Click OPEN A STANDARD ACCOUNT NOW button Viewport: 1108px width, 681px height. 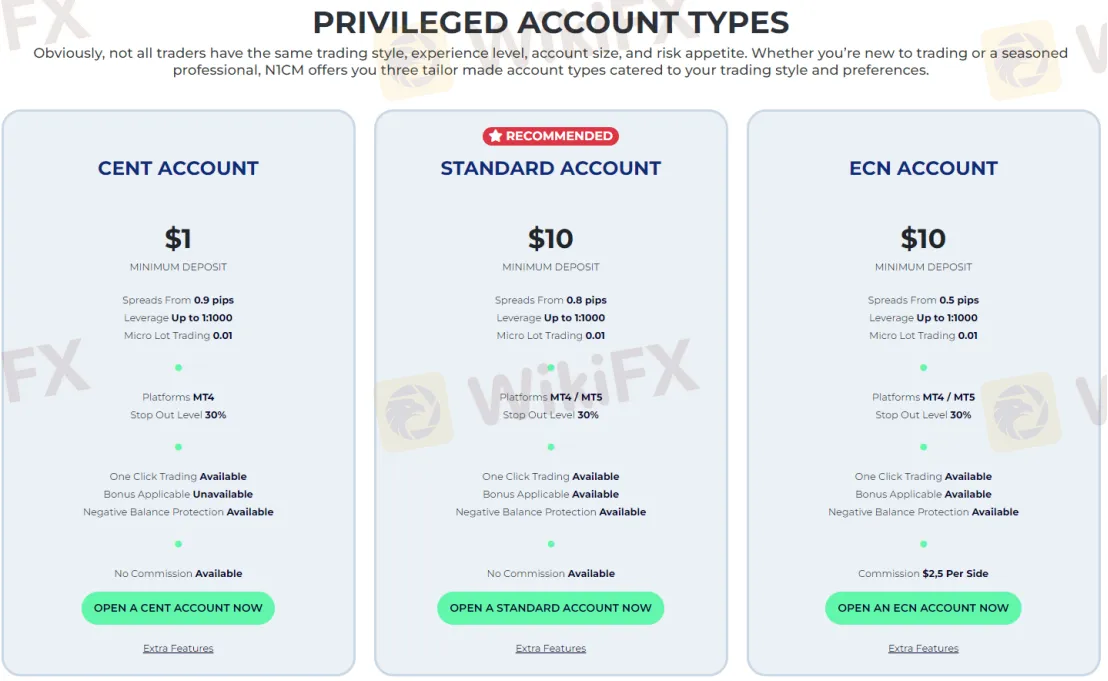tap(550, 608)
